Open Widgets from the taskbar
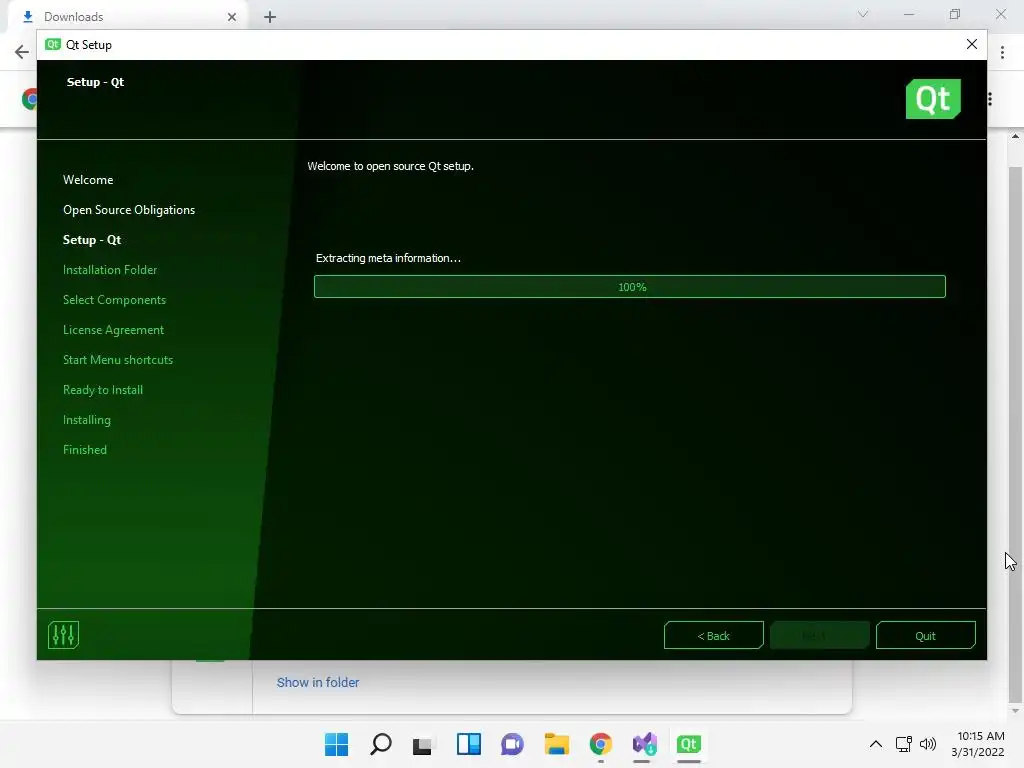The image size is (1024, 768). (468, 744)
